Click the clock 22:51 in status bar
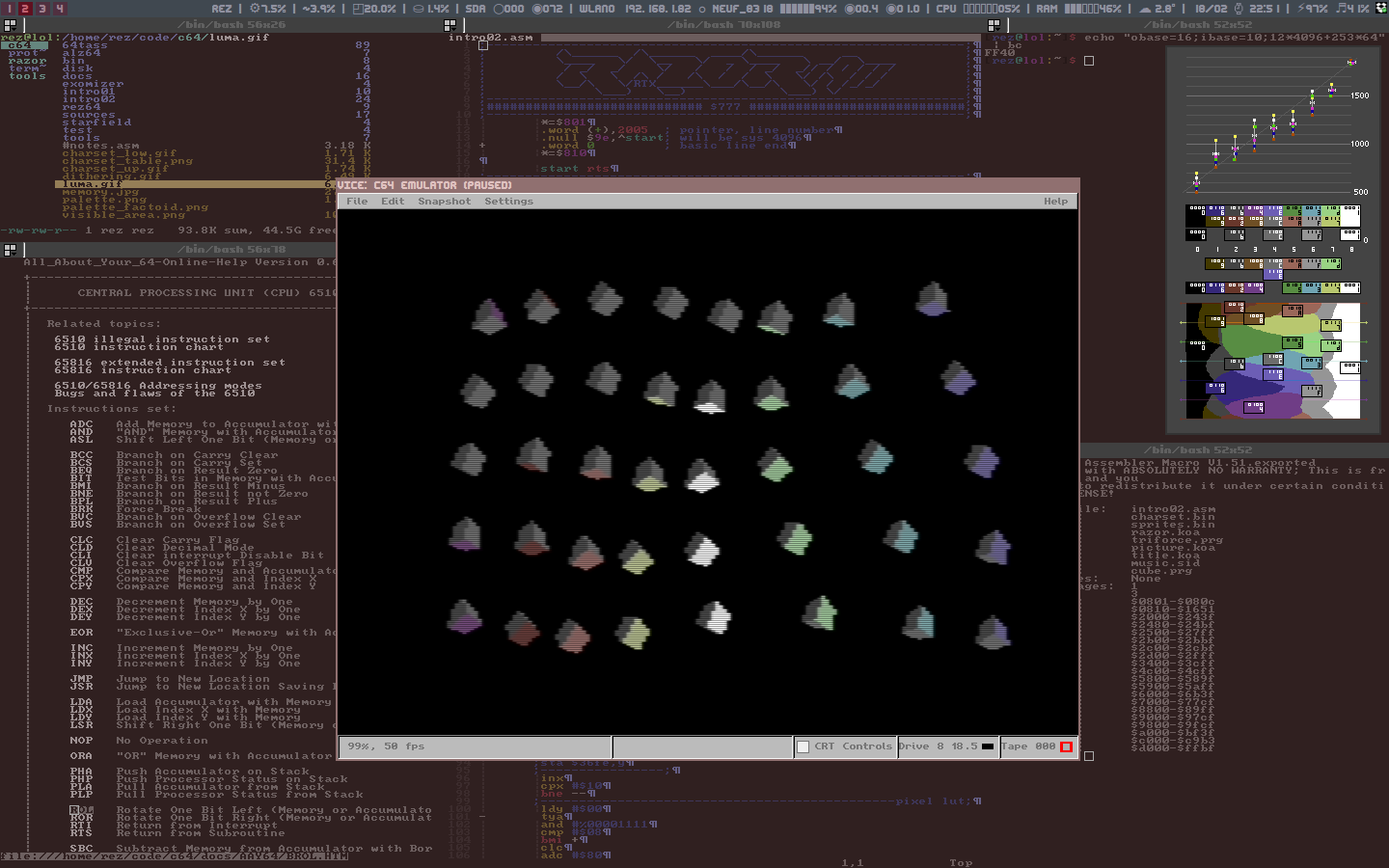The image size is (1389, 868). pyautogui.click(x=1255, y=9)
